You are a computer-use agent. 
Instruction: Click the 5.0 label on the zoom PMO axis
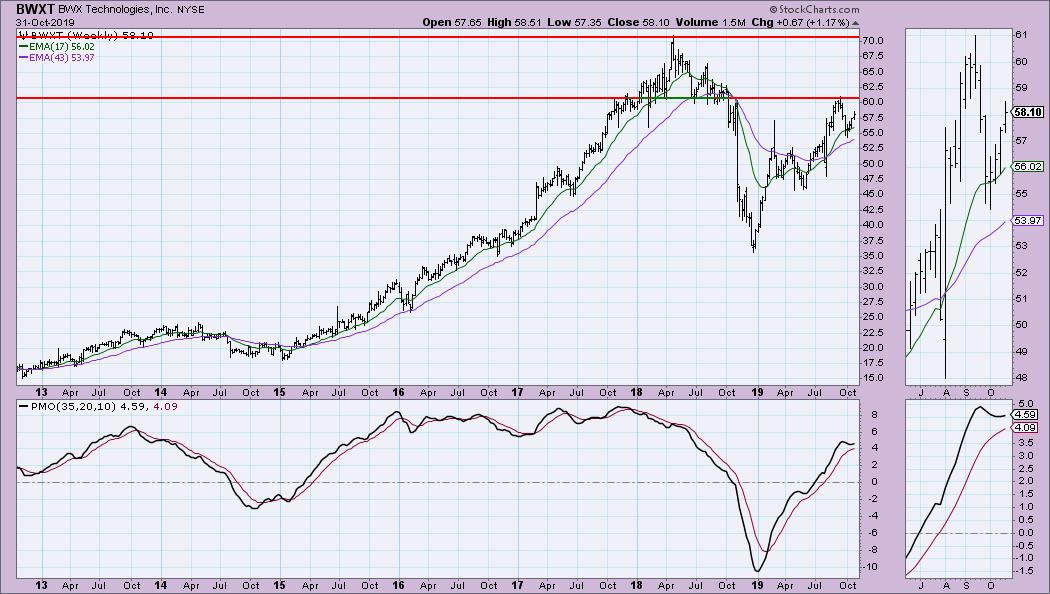[1025, 404]
